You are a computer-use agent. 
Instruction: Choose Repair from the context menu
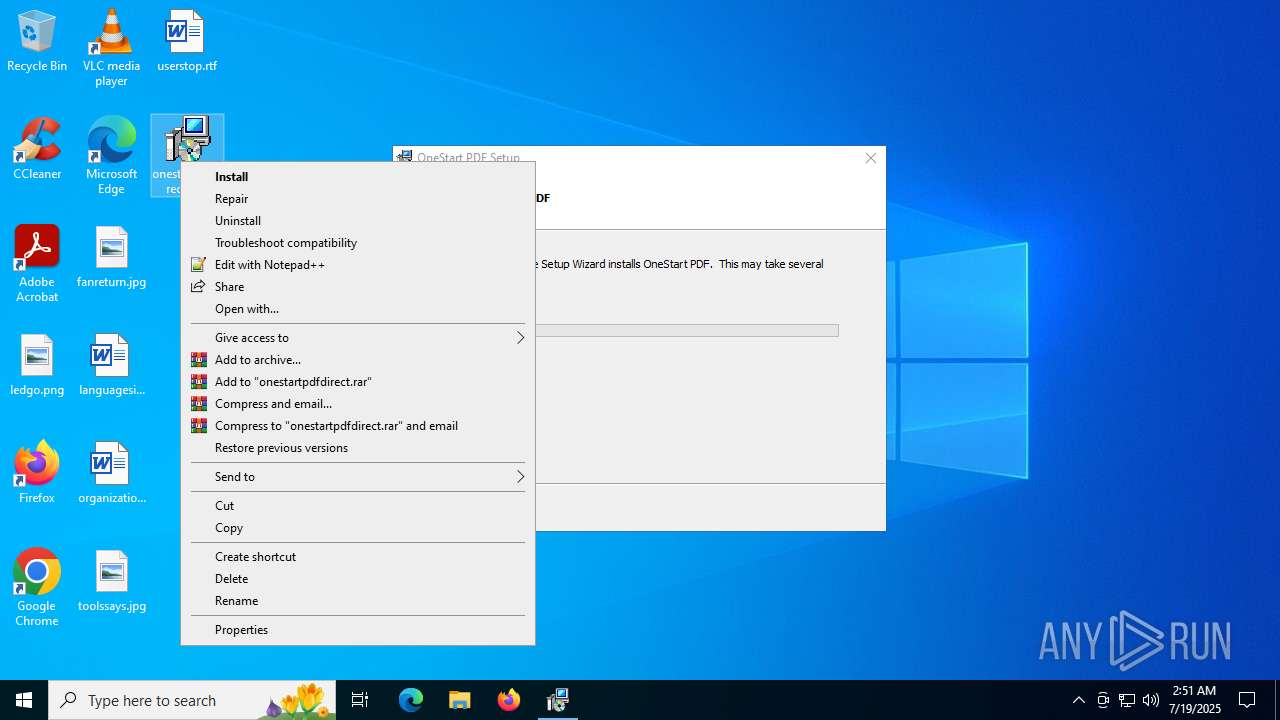358,199
